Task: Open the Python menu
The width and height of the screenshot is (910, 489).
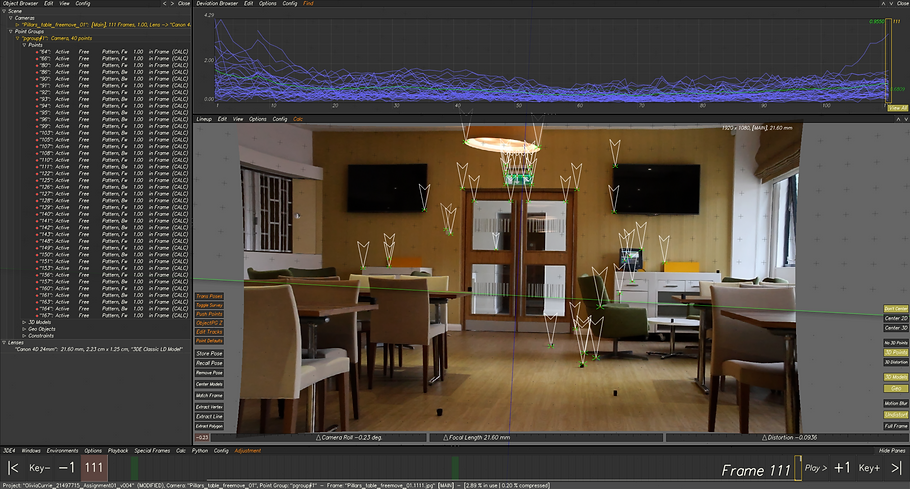Action: coord(200,451)
